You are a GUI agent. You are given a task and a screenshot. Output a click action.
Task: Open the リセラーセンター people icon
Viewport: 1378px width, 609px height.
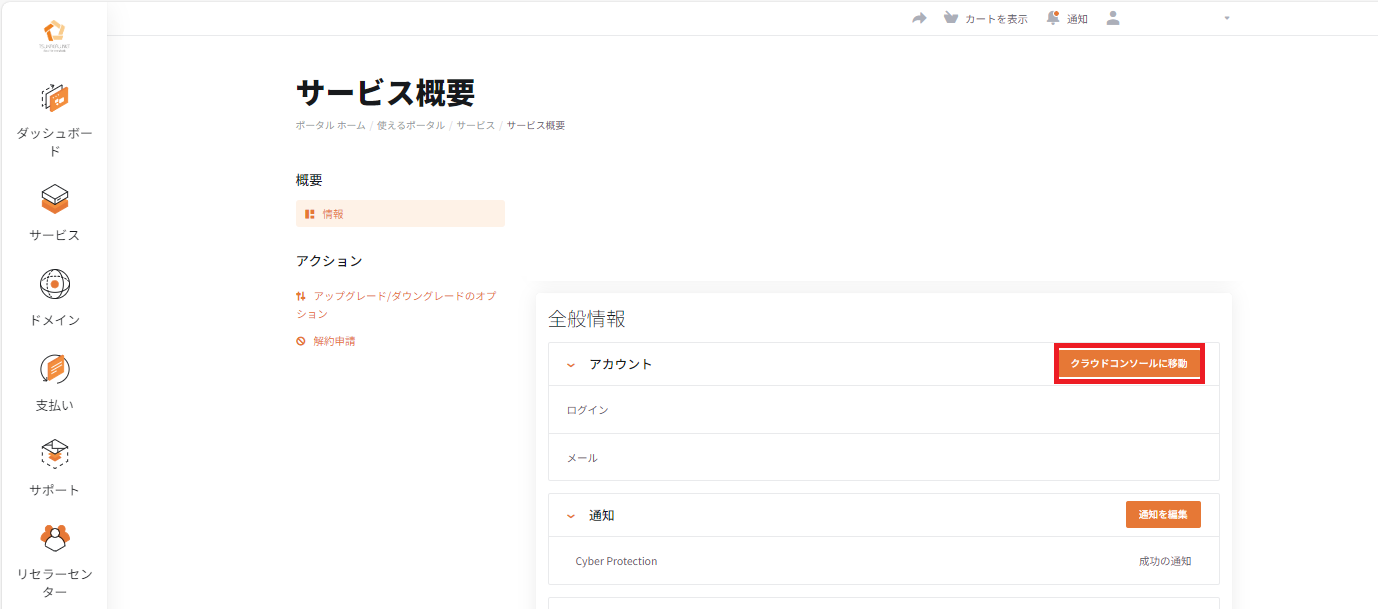click(54, 538)
